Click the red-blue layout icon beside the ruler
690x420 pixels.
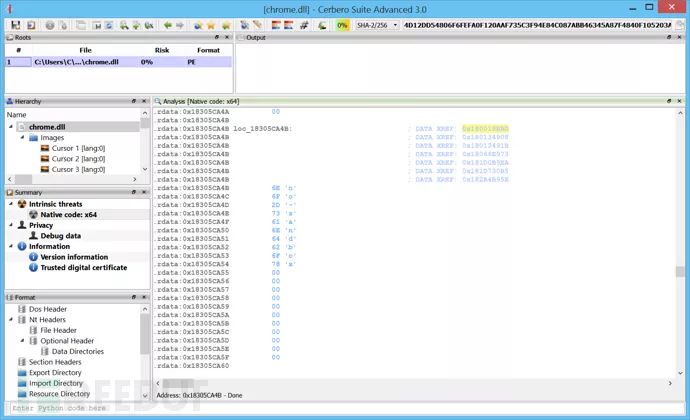[276, 26]
